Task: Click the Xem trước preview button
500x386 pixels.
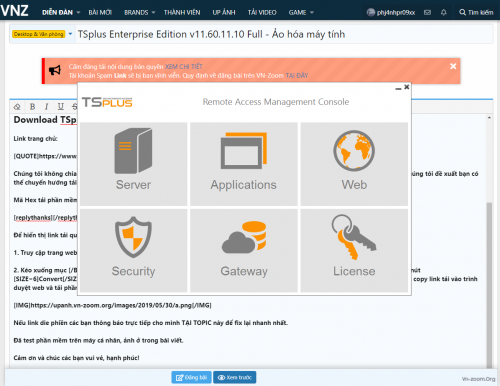Action: (x=235, y=377)
